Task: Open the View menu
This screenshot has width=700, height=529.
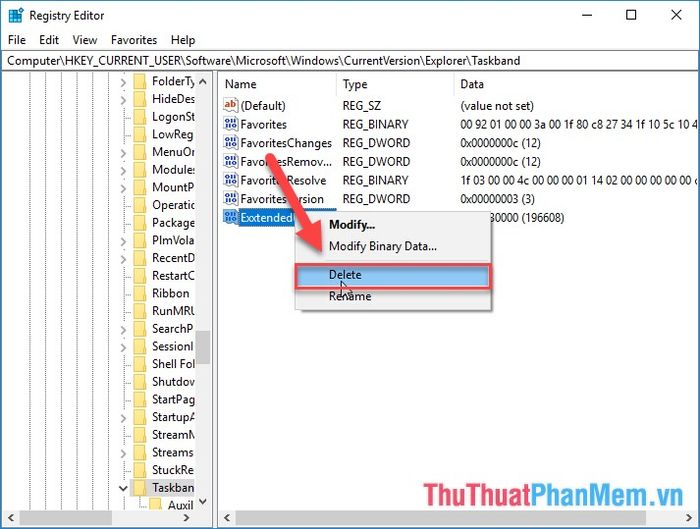Action: pyautogui.click(x=85, y=40)
